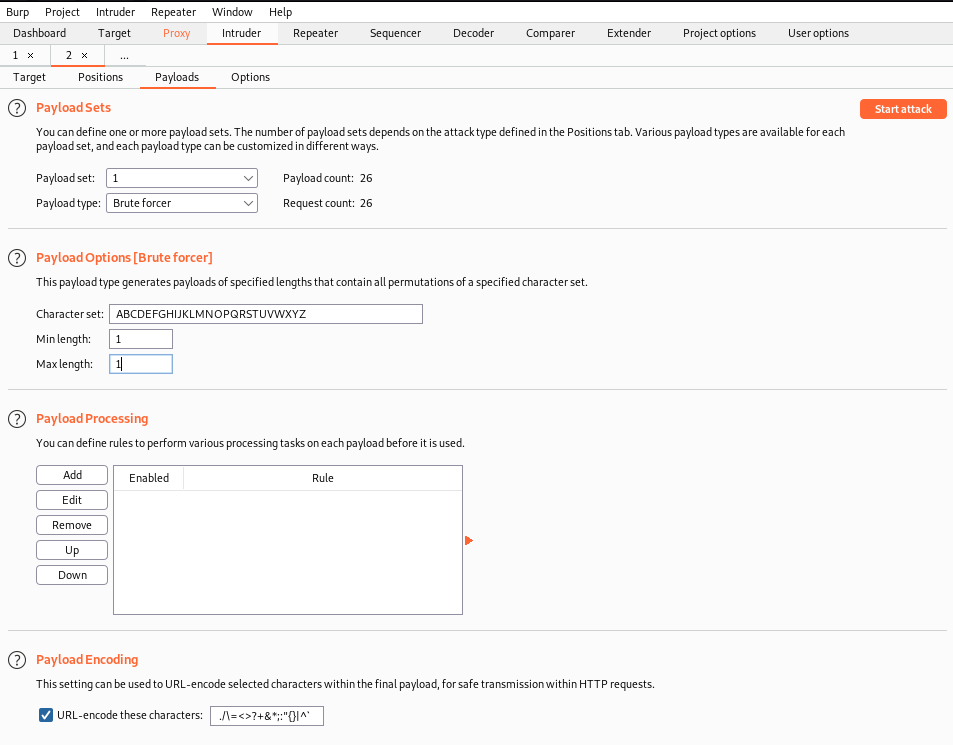This screenshot has height=745, width=953.
Task: Switch to the Positions sub-tab
Action: pyautogui.click(x=100, y=77)
